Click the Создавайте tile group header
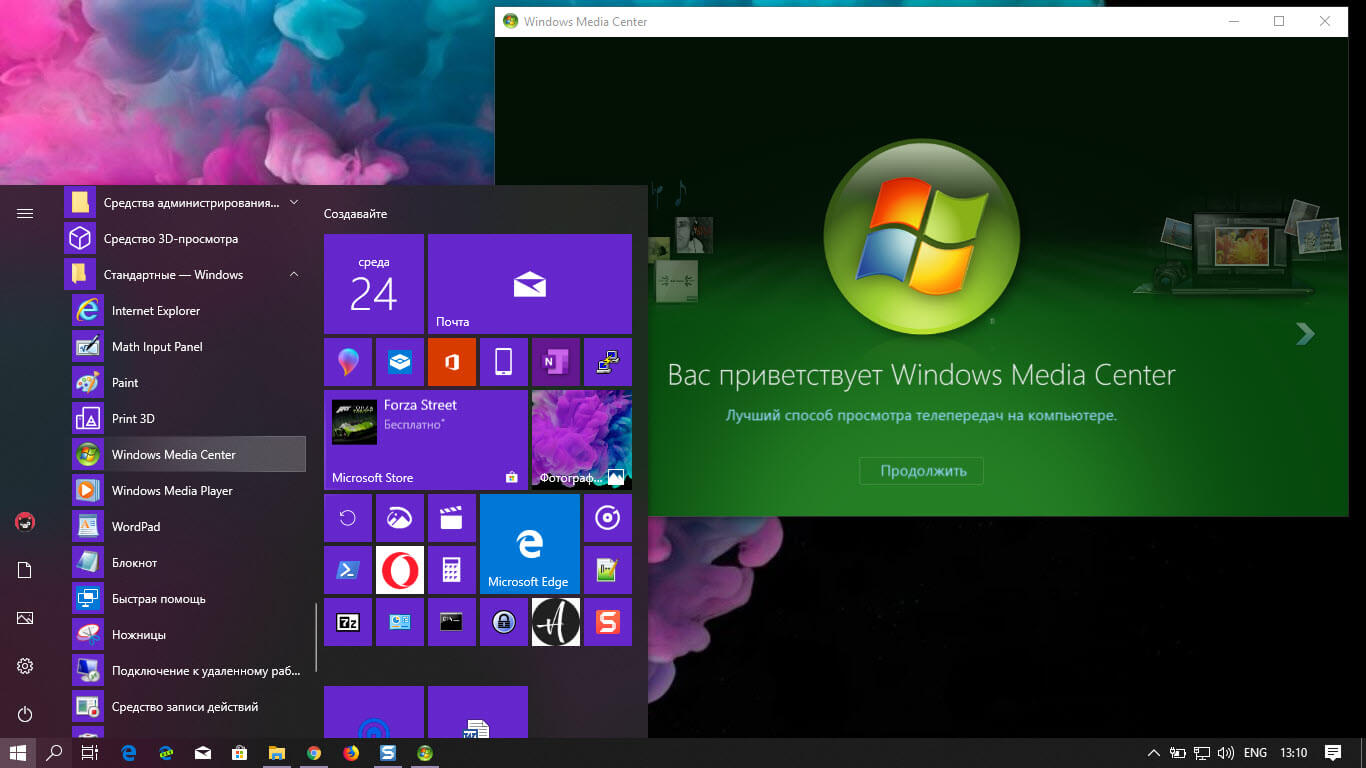The height and width of the screenshot is (768, 1366). tap(355, 214)
